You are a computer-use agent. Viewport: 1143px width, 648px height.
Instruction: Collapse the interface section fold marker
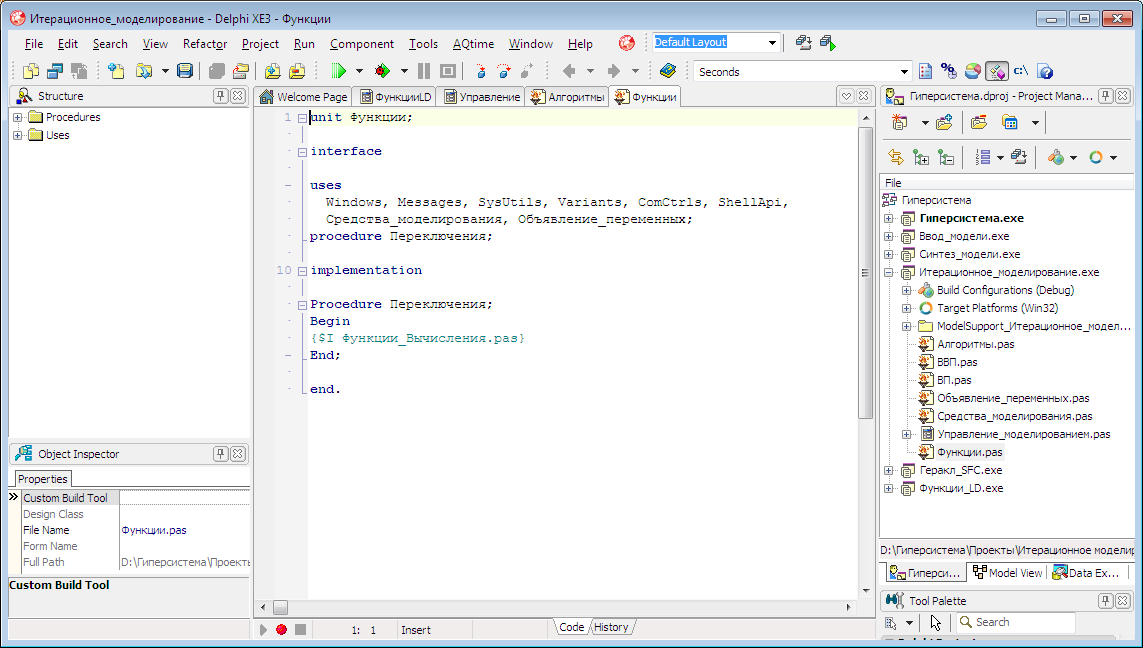[x=301, y=152]
